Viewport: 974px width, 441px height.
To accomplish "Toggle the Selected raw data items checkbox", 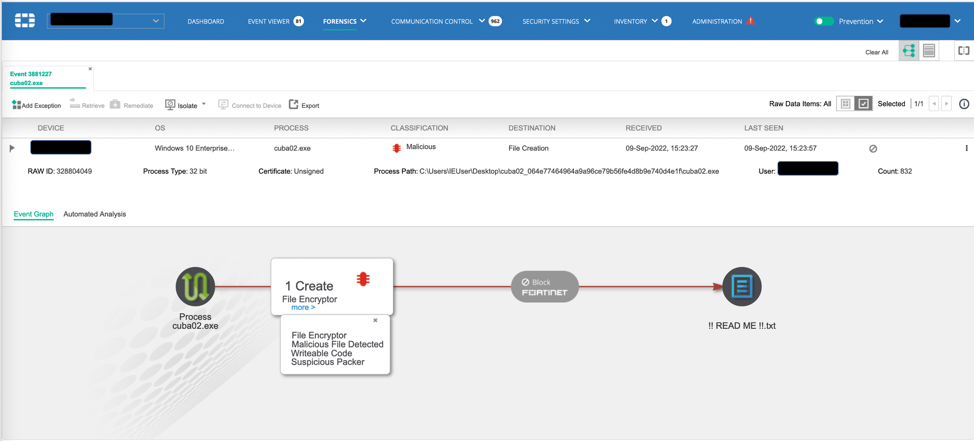I will coord(863,104).
